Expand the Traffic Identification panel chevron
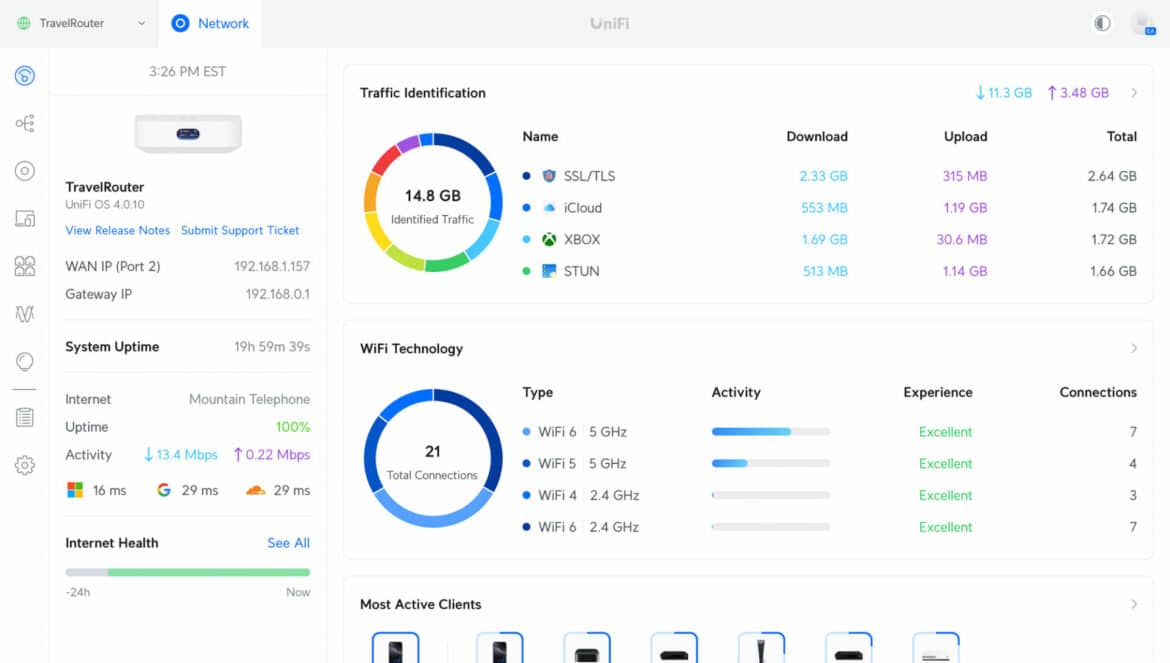This screenshot has height=663, width=1170. (1134, 93)
